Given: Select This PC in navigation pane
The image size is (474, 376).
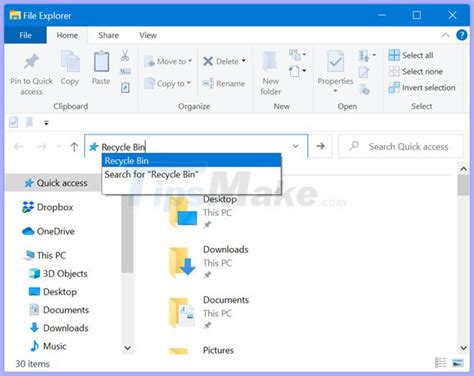Looking at the screenshot, I should pyautogui.click(x=45, y=255).
